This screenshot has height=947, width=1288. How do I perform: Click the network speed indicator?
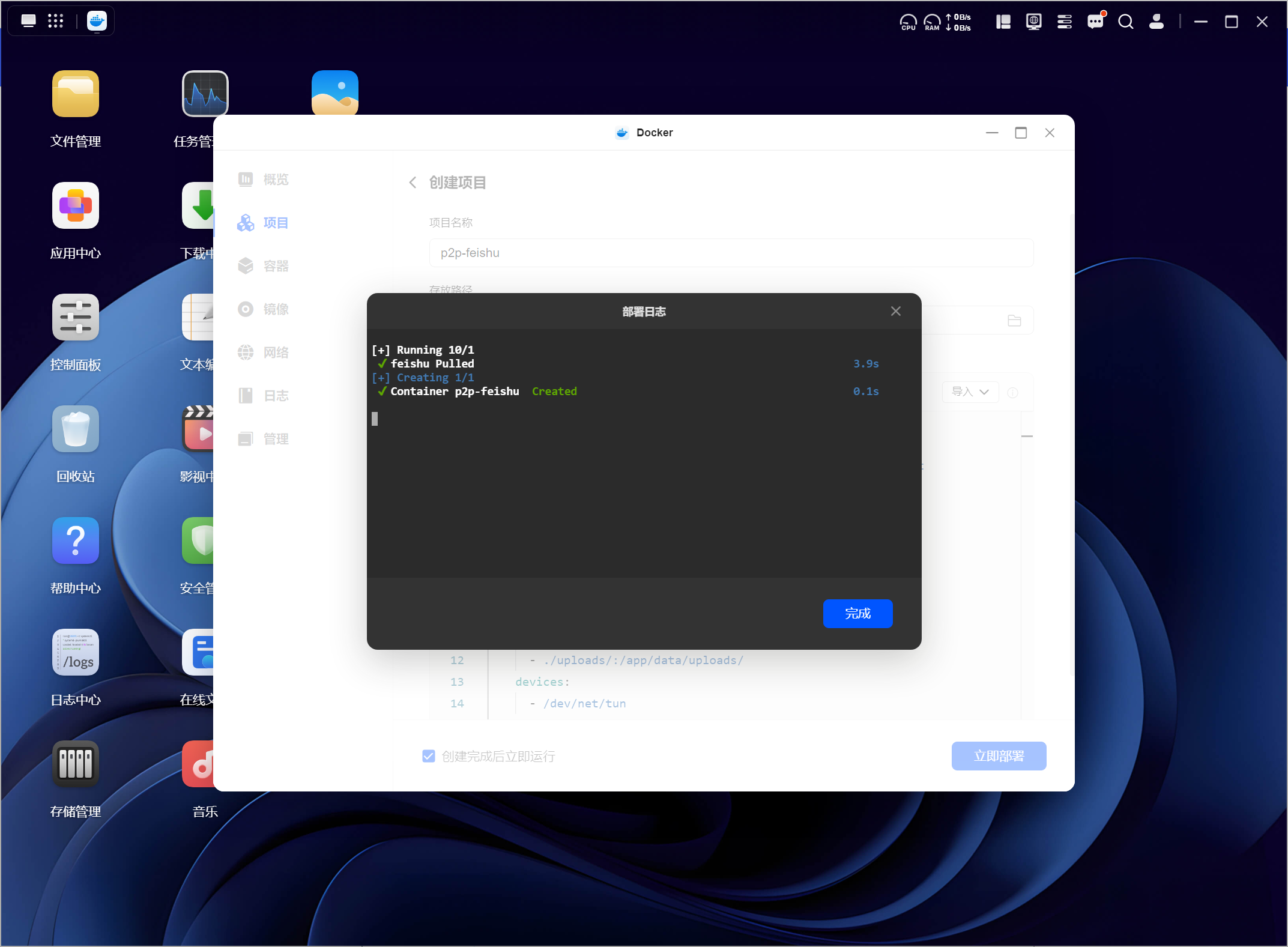click(958, 22)
